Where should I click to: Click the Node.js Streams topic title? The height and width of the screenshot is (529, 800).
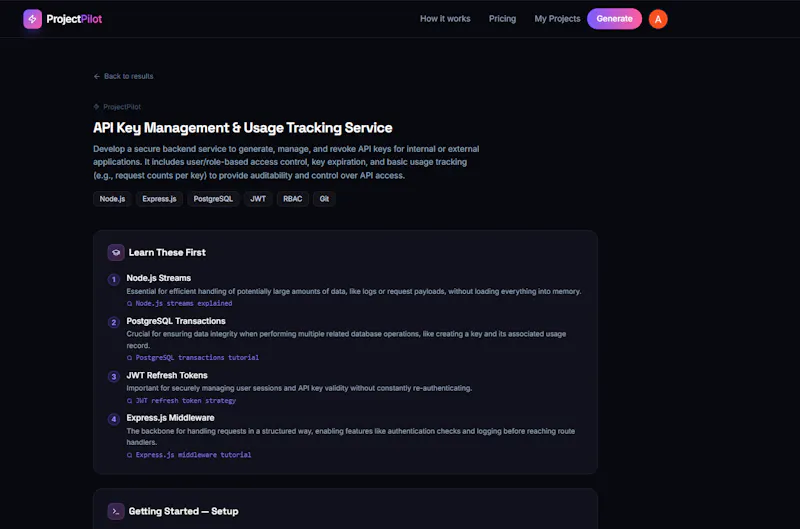159,278
